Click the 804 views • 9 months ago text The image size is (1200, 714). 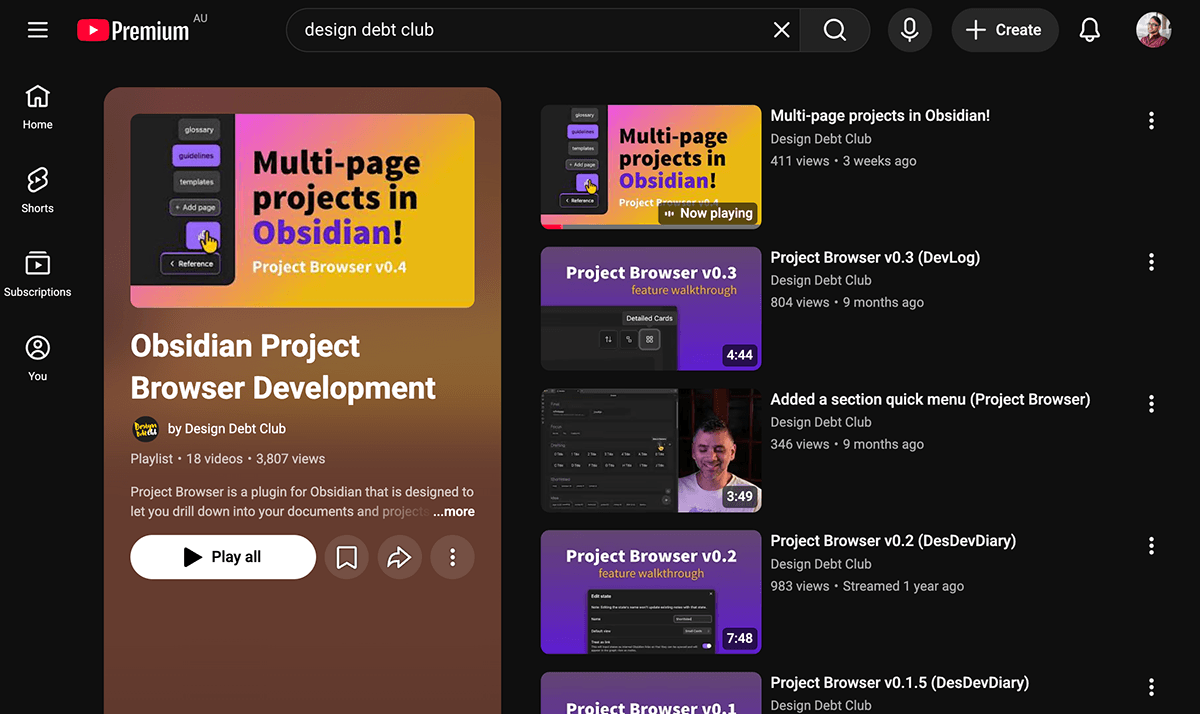pos(847,303)
